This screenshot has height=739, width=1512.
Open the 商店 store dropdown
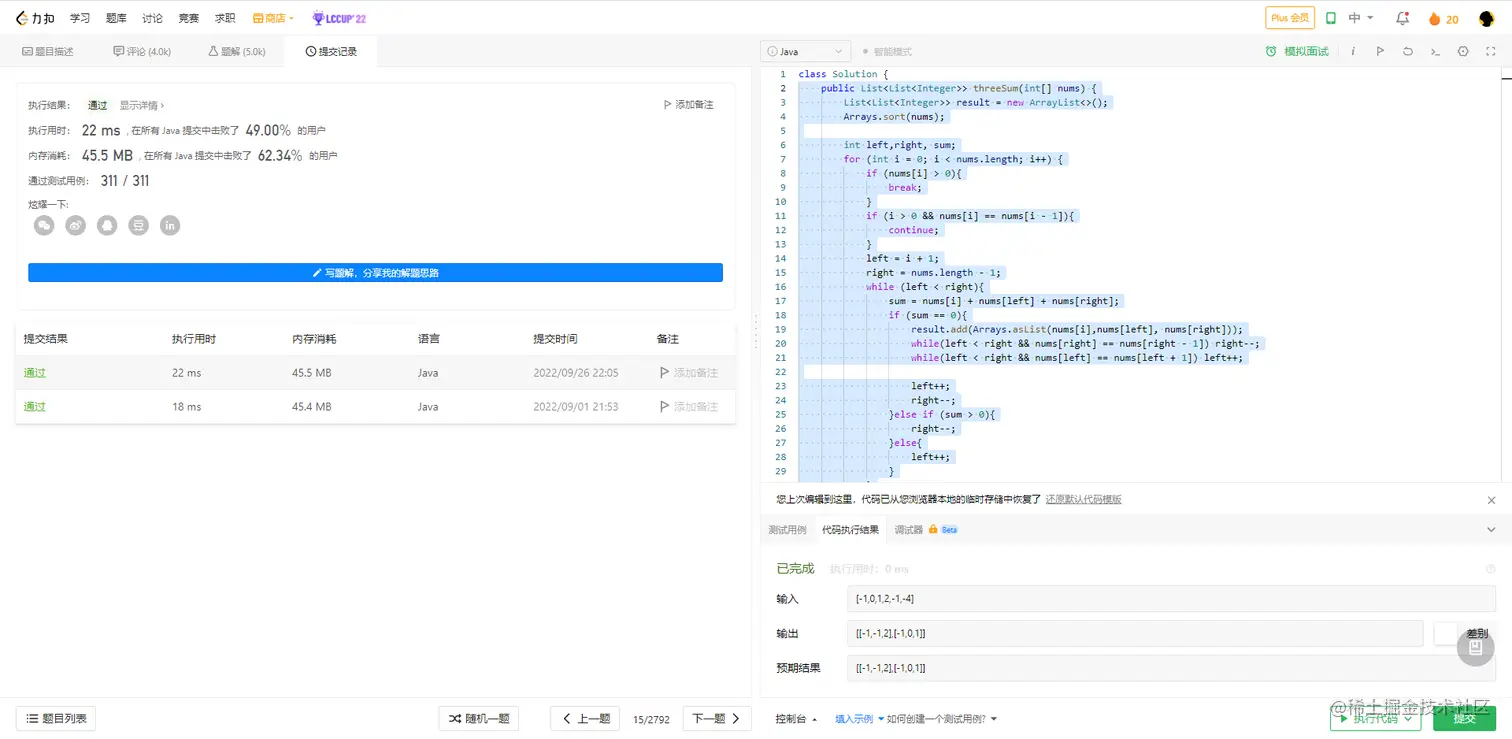(273, 18)
